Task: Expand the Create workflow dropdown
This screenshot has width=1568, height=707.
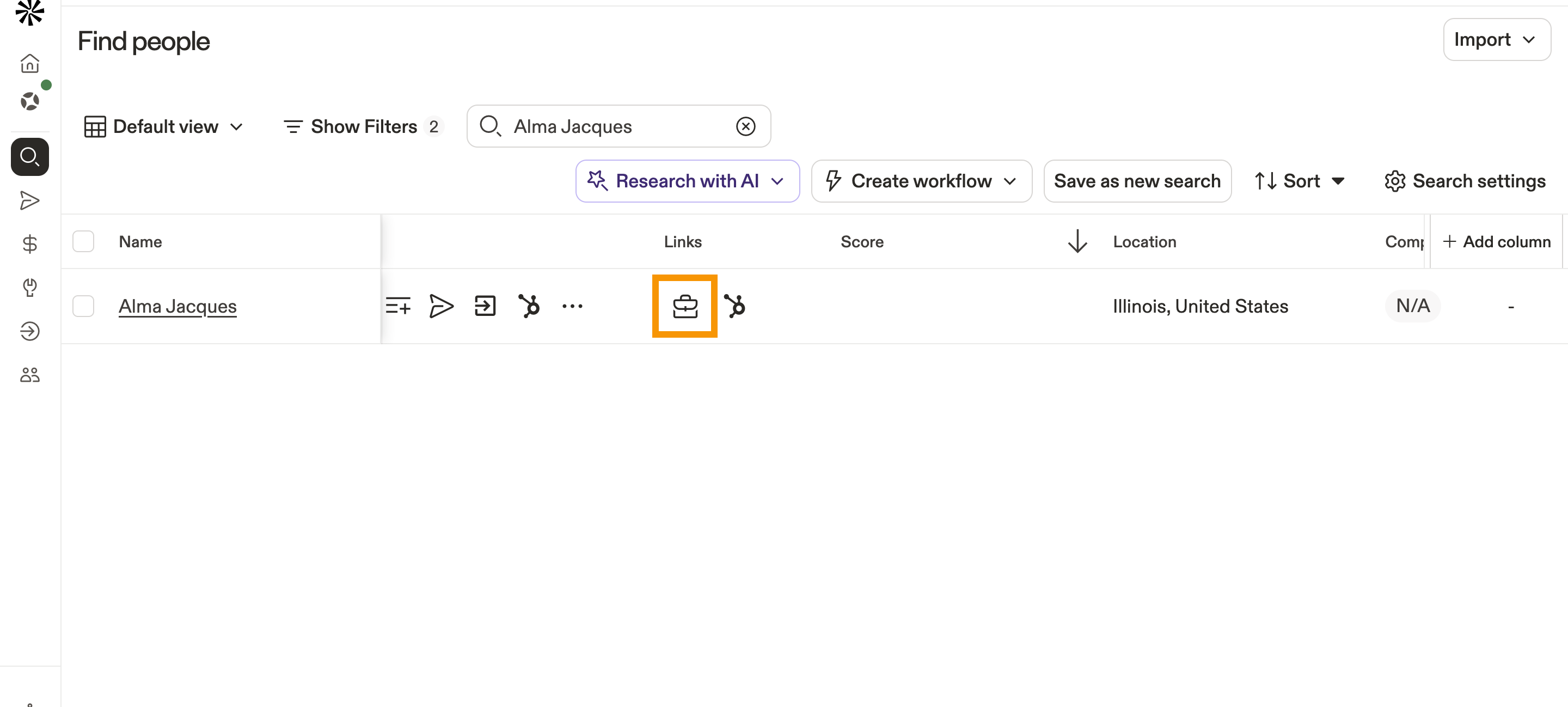Action: [x=921, y=181]
